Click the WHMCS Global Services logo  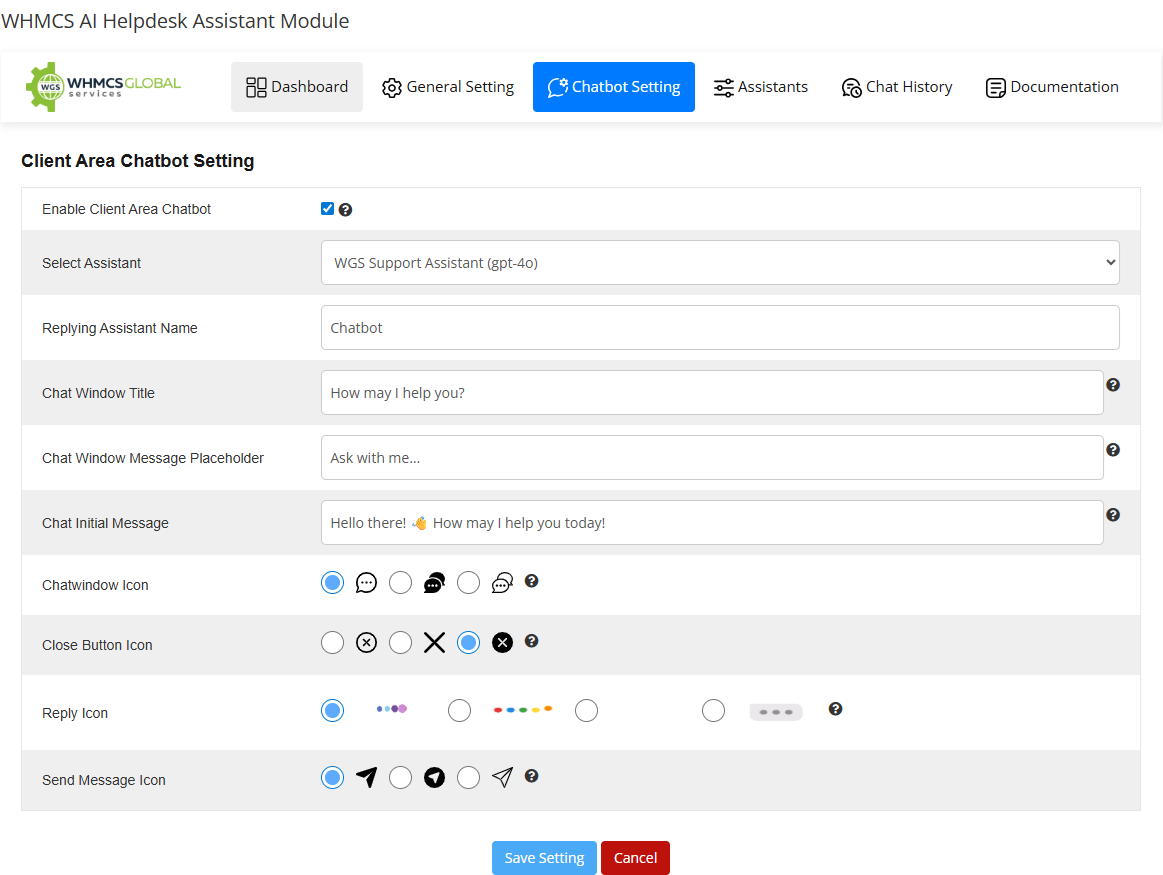[103, 87]
